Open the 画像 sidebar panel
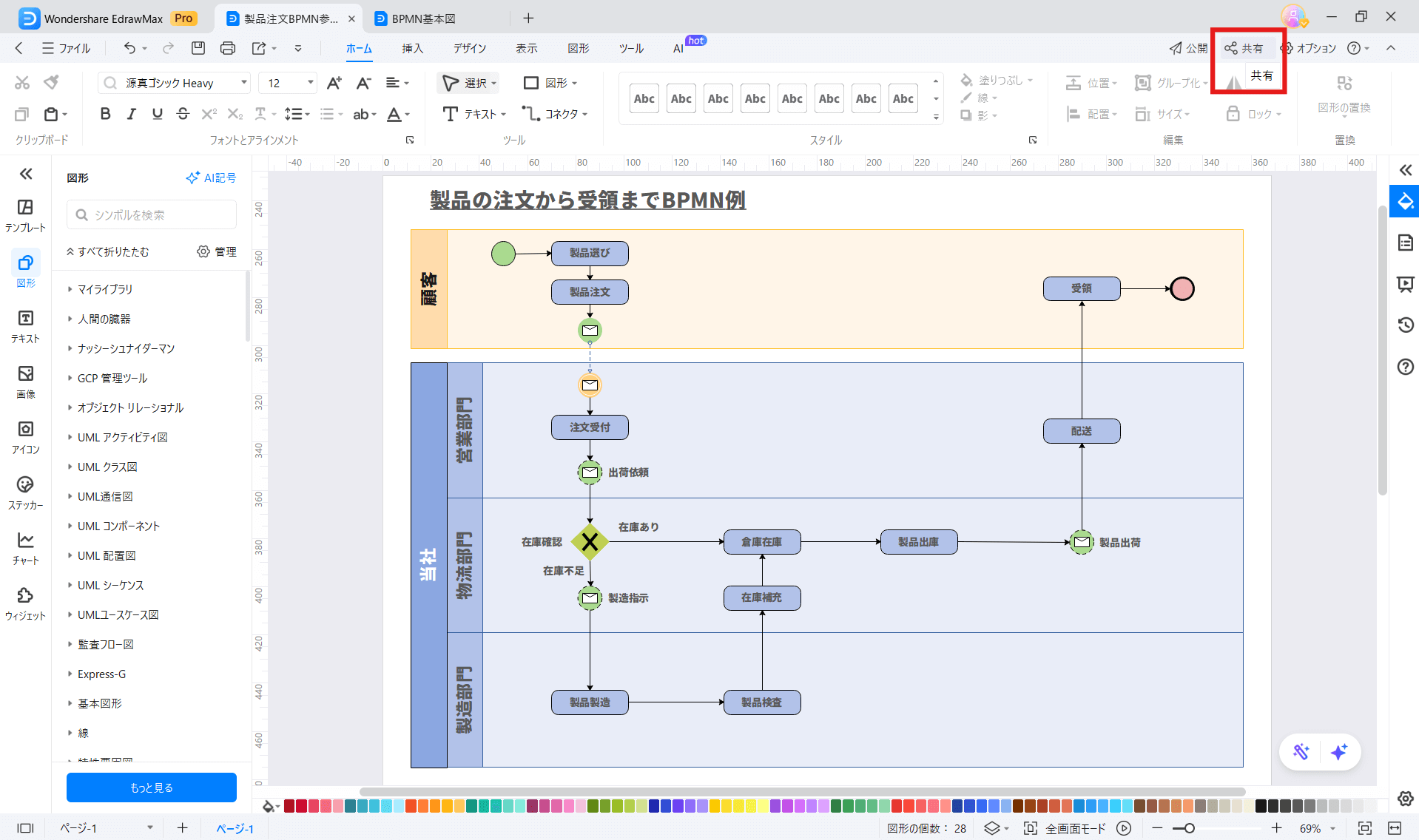This screenshot has height=840, width=1419. pos(25,382)
